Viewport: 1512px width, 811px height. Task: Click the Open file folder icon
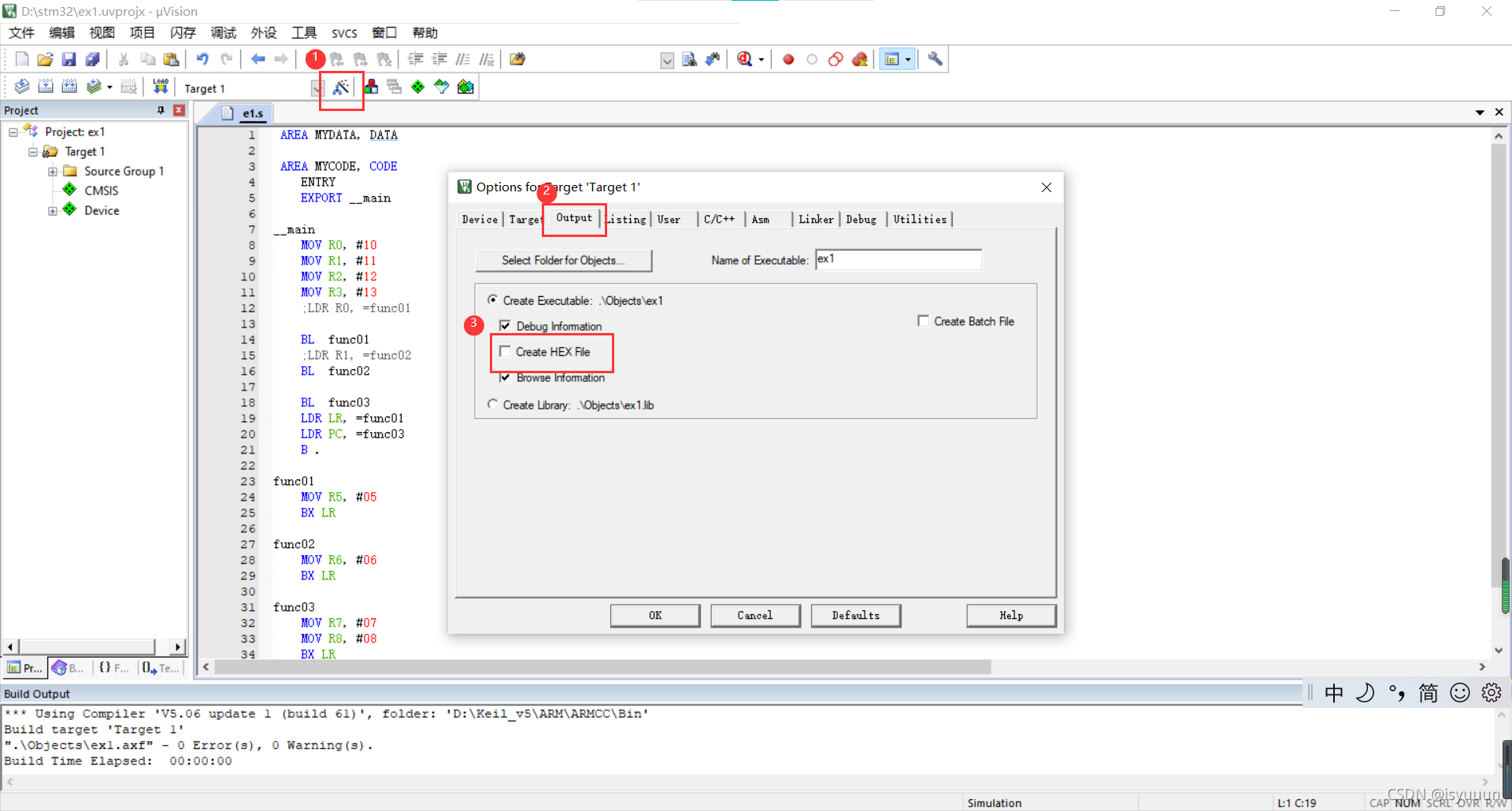point(46,59)
